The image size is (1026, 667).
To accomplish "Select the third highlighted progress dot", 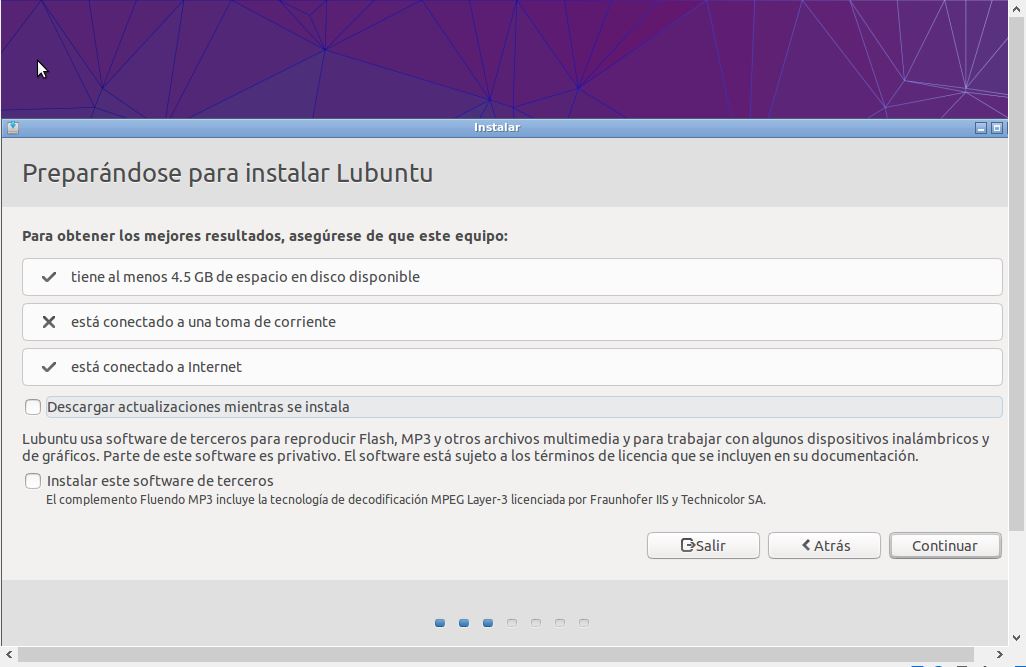I will (488, 623).
